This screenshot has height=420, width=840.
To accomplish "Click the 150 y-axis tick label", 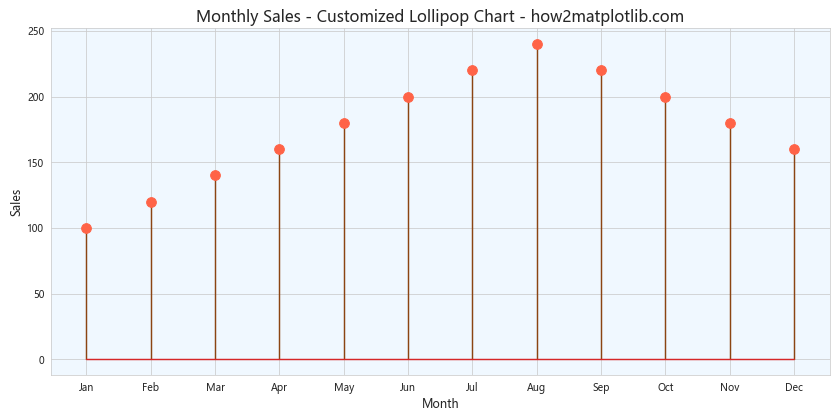I will coord(36,163).
